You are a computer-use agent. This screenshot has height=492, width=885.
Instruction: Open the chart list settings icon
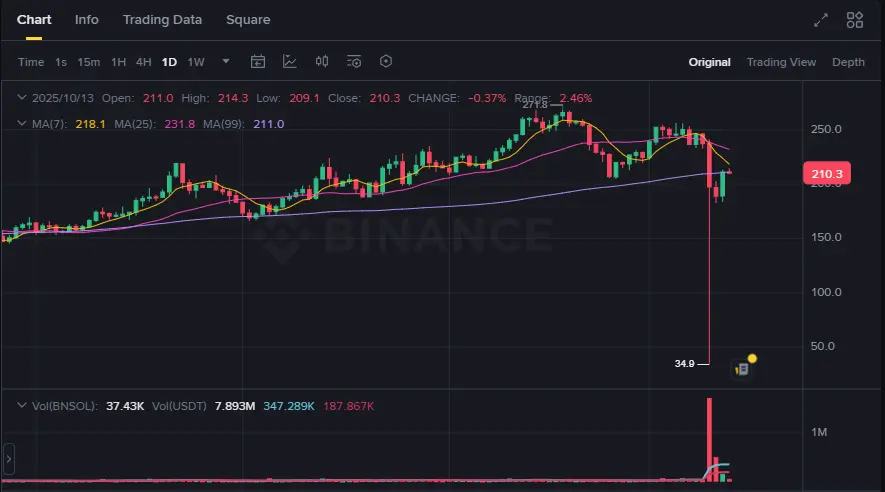(x=354, y=62)
